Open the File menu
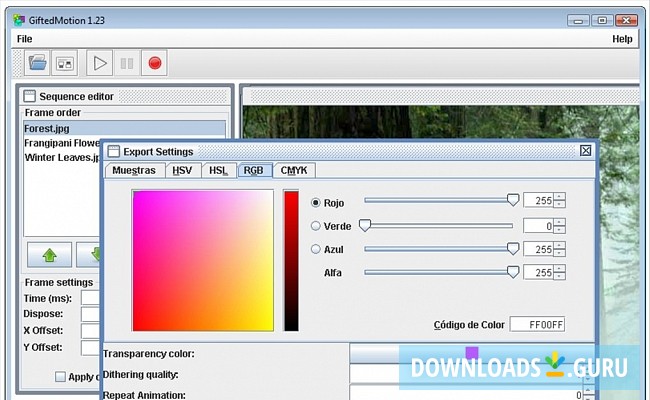Image resolution: width=650 pixels, height=400 pixels. click(24, 39)
